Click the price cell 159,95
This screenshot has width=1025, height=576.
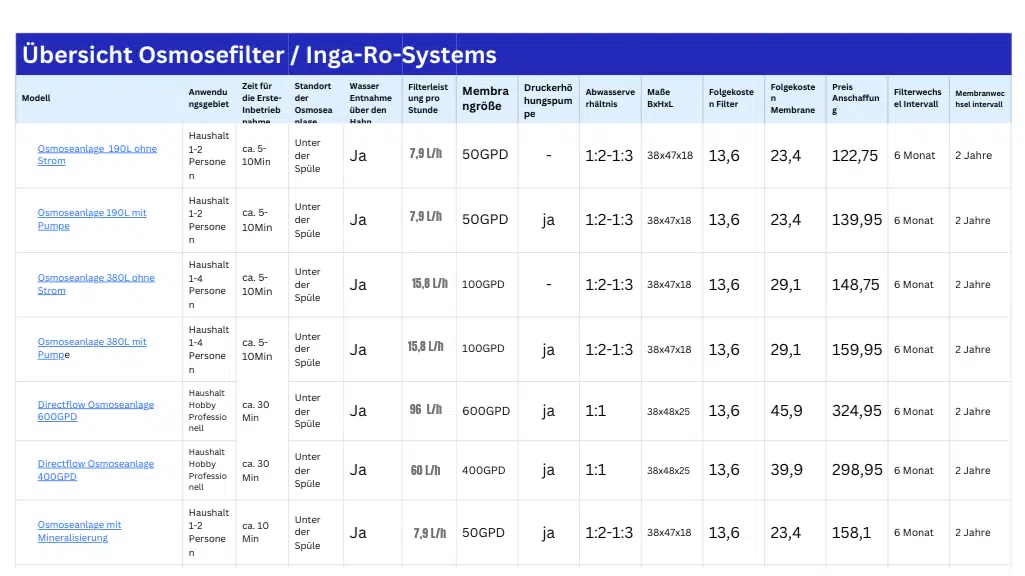pos(856,349)
